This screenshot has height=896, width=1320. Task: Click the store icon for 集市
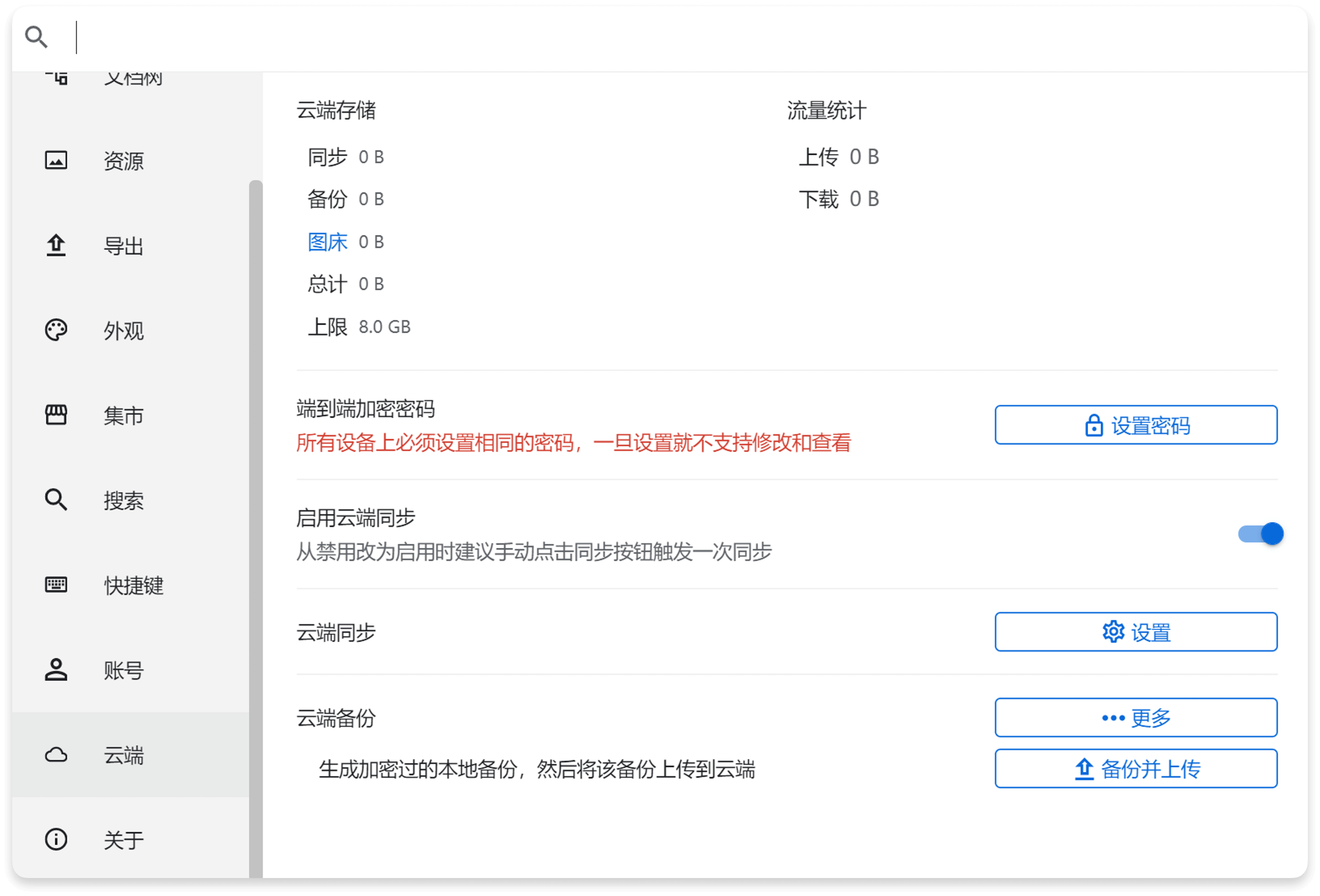(56, 415)
